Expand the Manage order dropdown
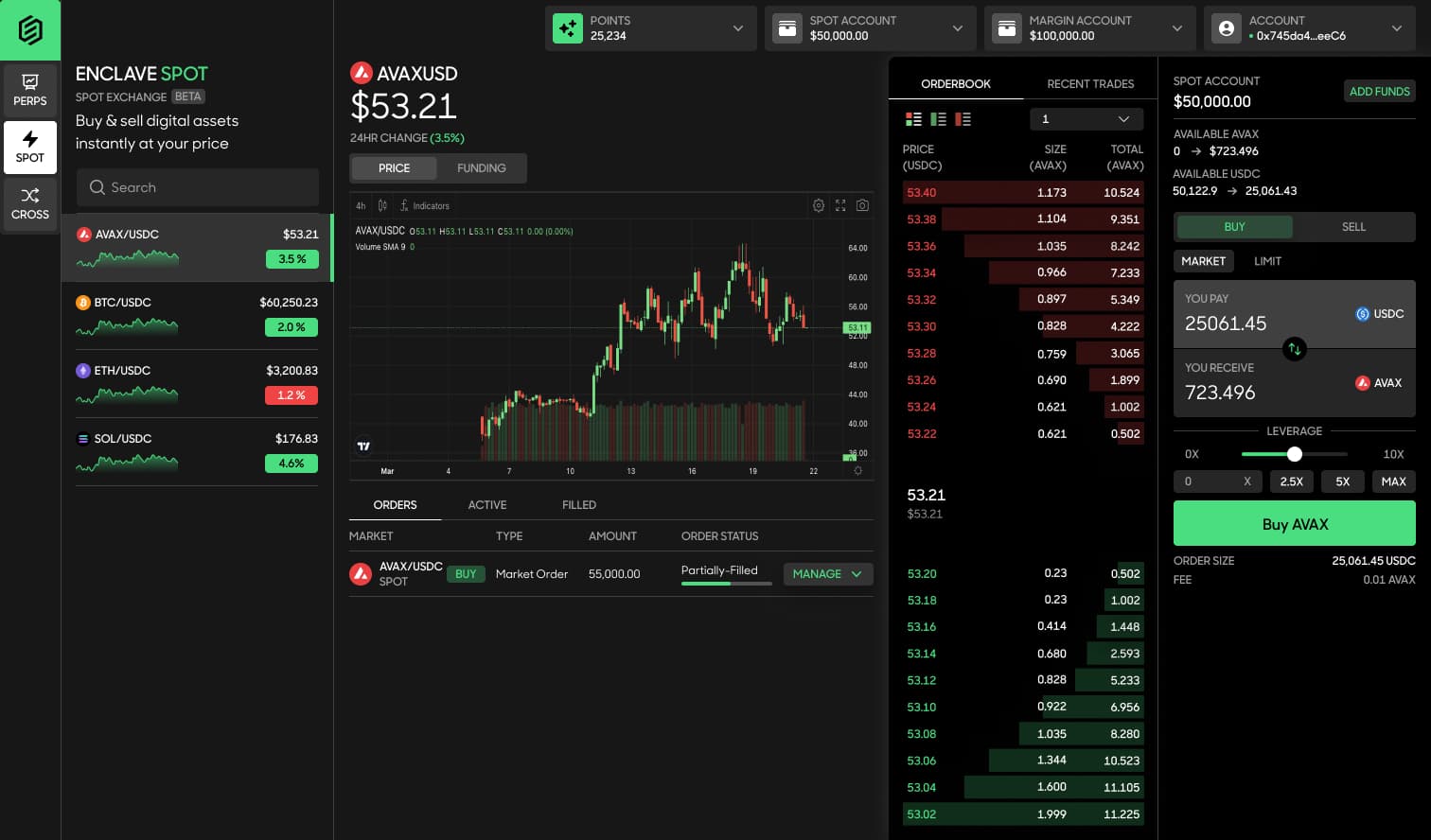1431x840 pixels. [827, 574]
